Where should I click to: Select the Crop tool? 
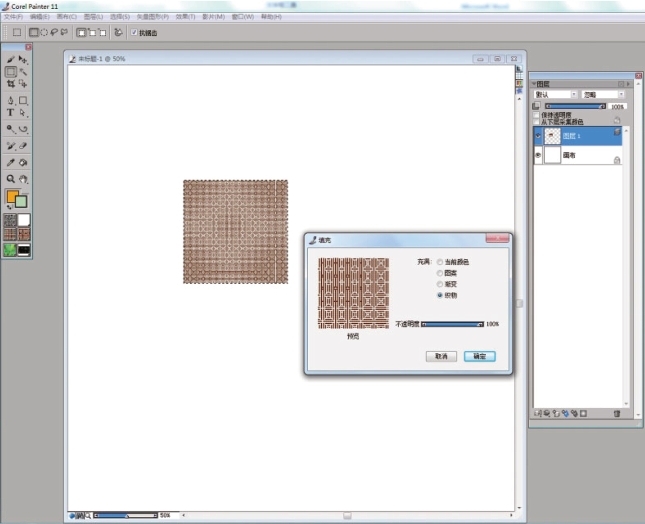coord(11,84)
